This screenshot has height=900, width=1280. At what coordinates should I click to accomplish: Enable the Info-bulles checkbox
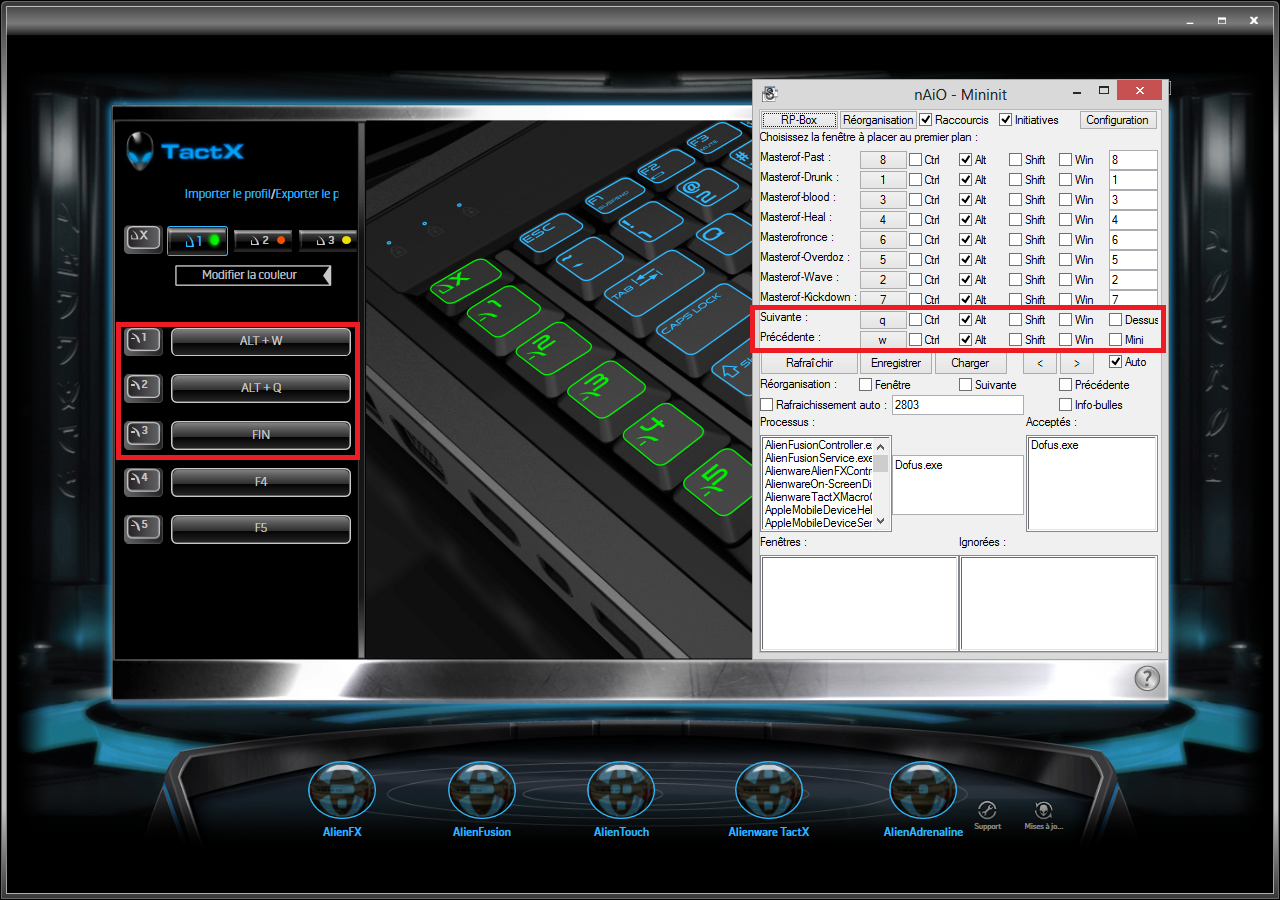coord(1065,405)
